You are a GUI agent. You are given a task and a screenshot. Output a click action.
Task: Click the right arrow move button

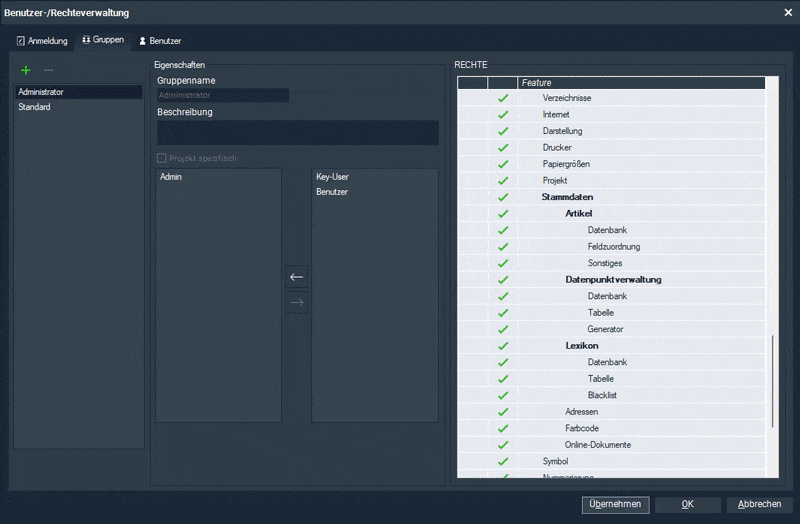click(x=296, y=303)
